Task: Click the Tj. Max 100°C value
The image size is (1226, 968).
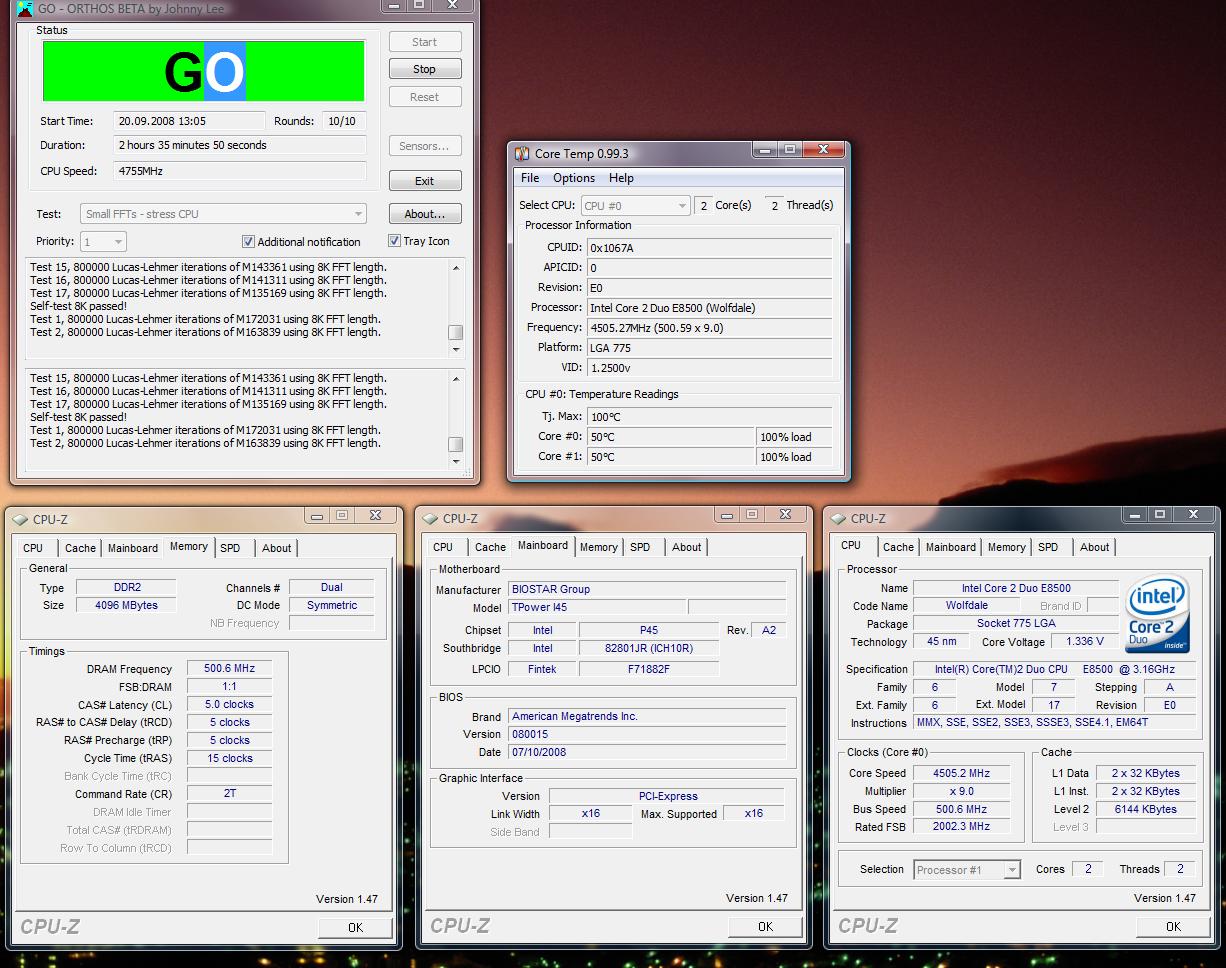Action: 709,417
